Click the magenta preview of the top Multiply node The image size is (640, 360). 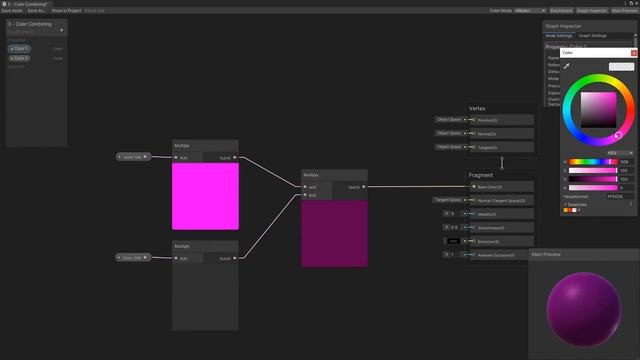pos(205,196)
